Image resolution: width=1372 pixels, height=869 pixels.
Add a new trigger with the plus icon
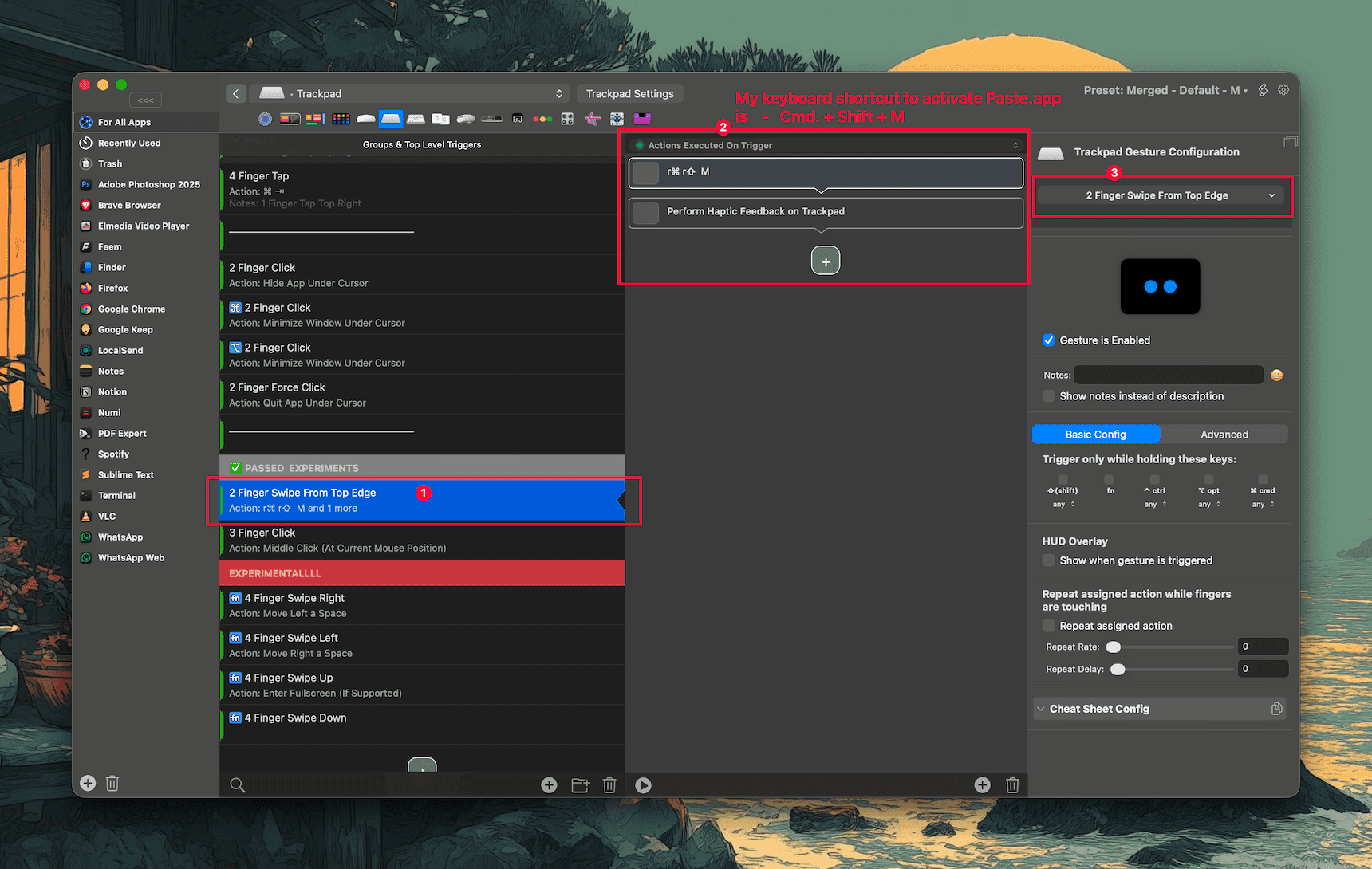tap(549, 785)
